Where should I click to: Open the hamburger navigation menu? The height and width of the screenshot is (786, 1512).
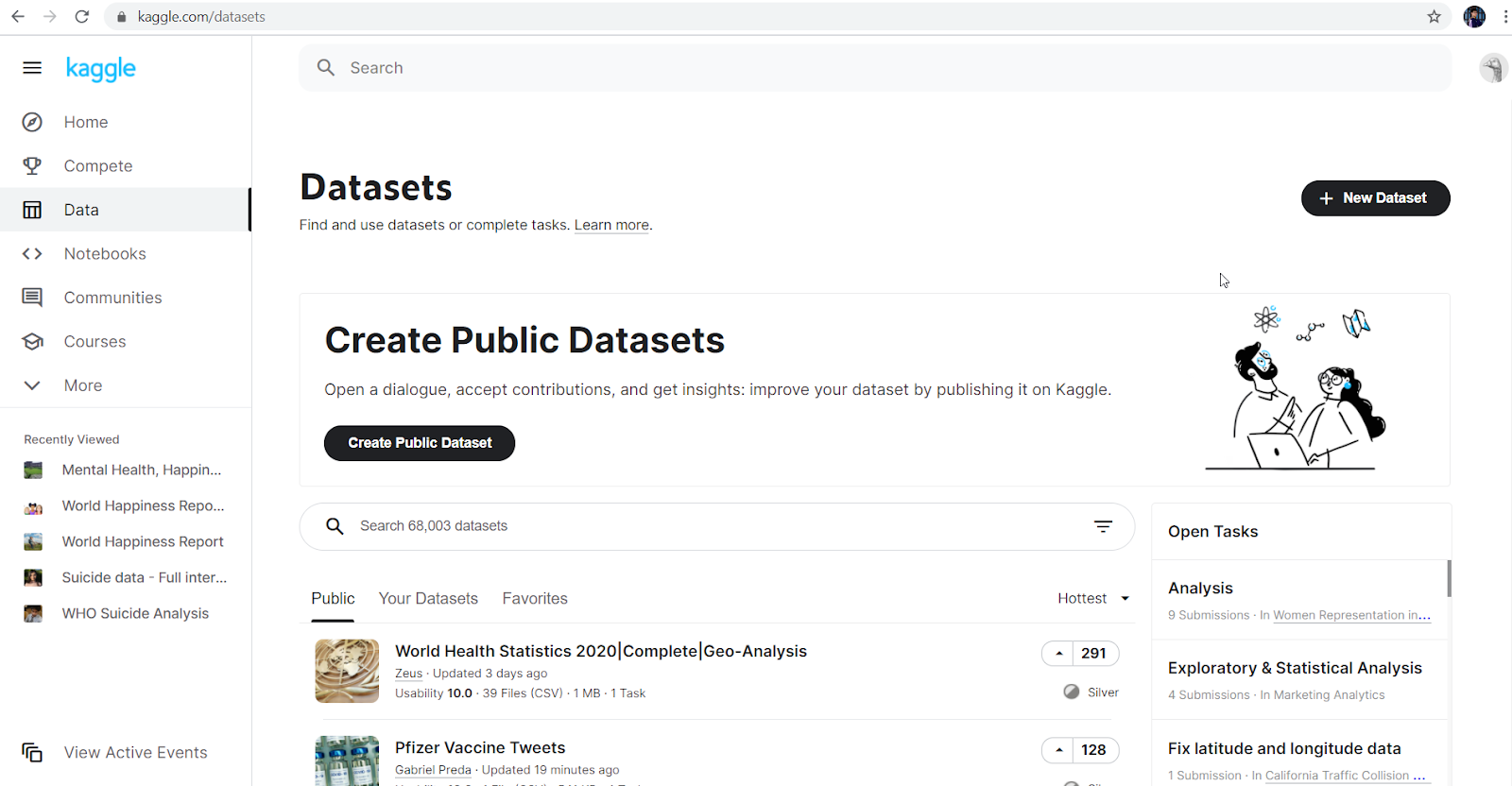coord(32,68)
